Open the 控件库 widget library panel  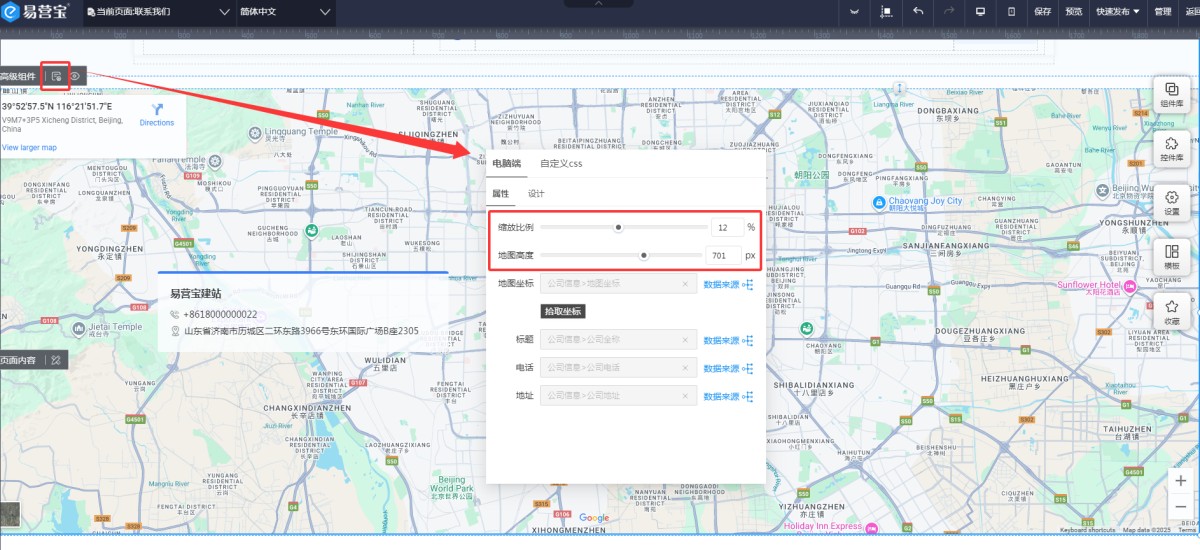[x=1171, y=149]
